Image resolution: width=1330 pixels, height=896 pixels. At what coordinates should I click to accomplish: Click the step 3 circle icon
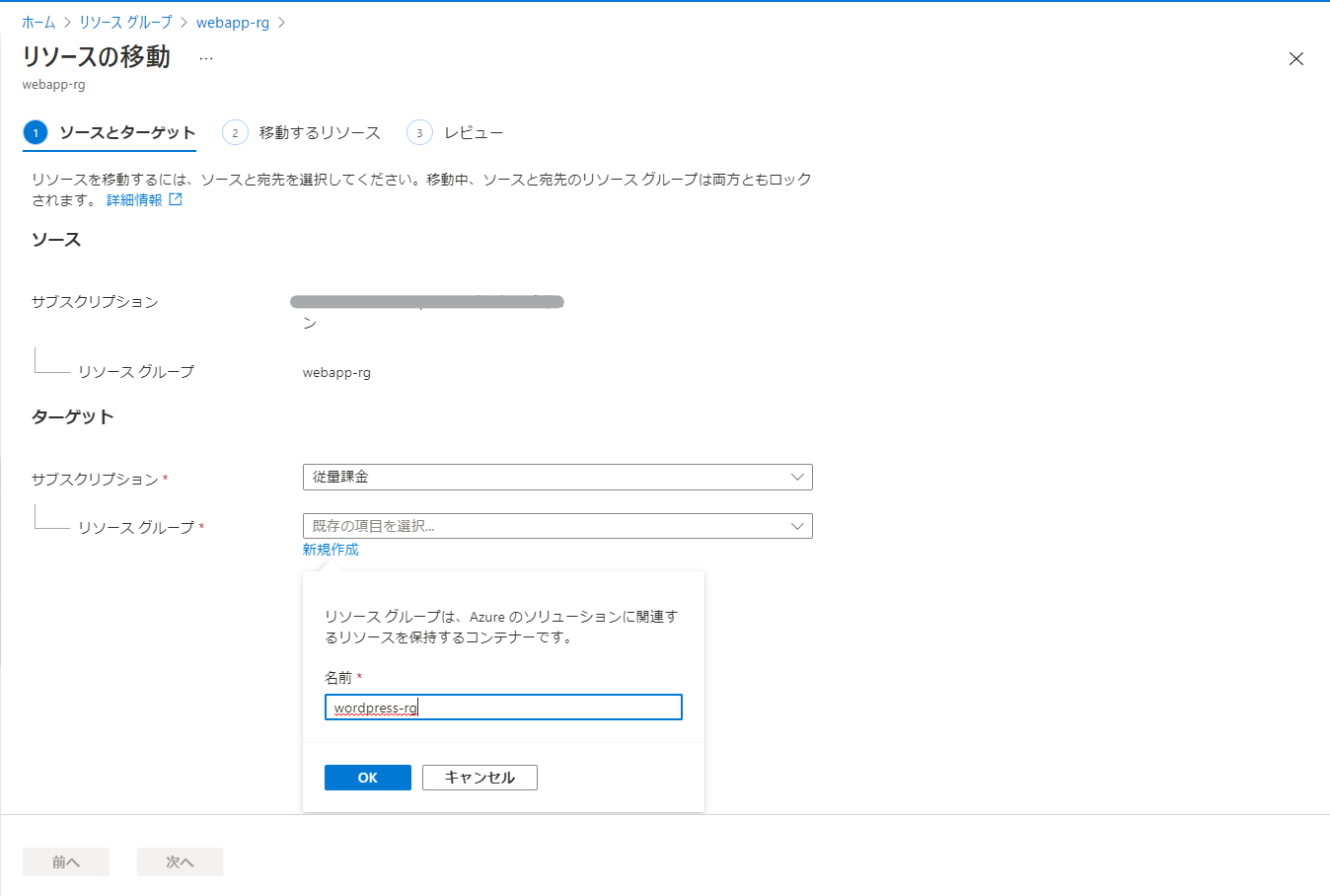coord(419,132)
